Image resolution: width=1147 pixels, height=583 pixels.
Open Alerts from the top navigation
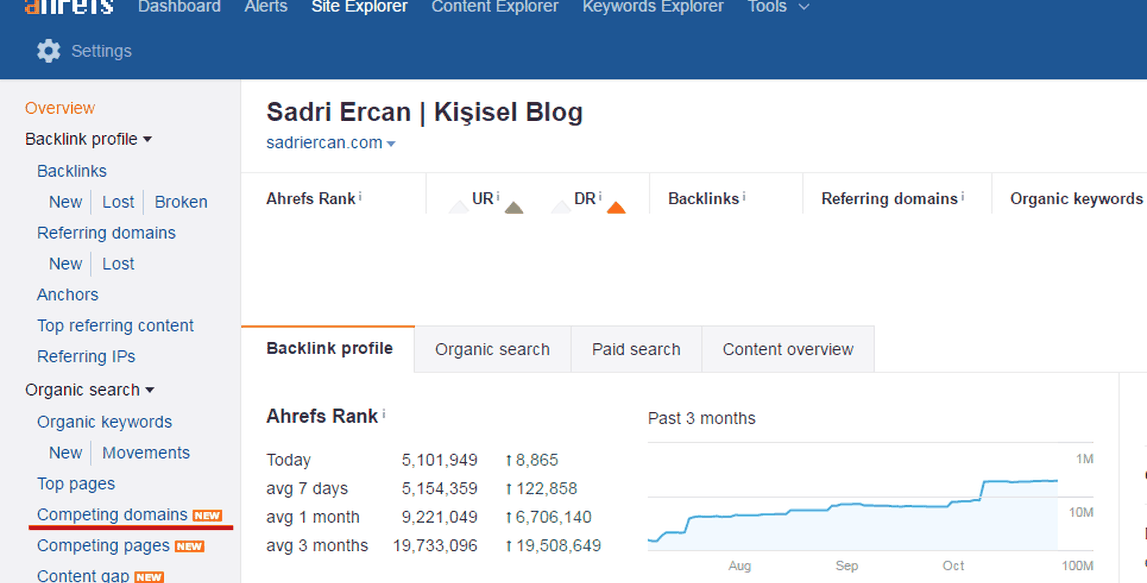click(x=266, y=7)
